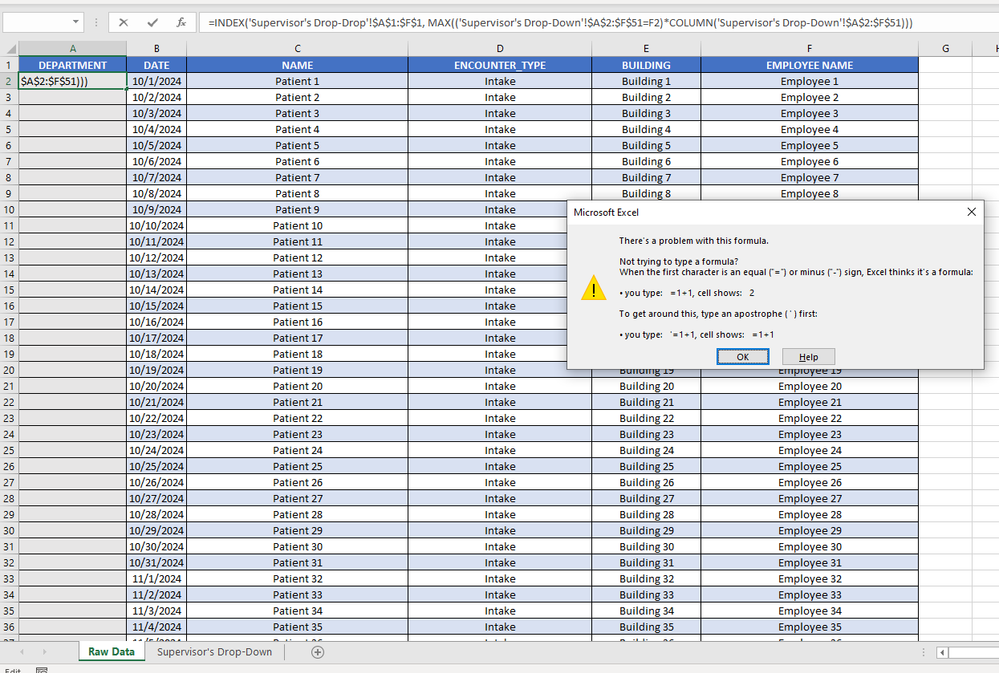Screen dimensions: 999x673
Task: Select column A header
Action: click(x=73, y=48)
